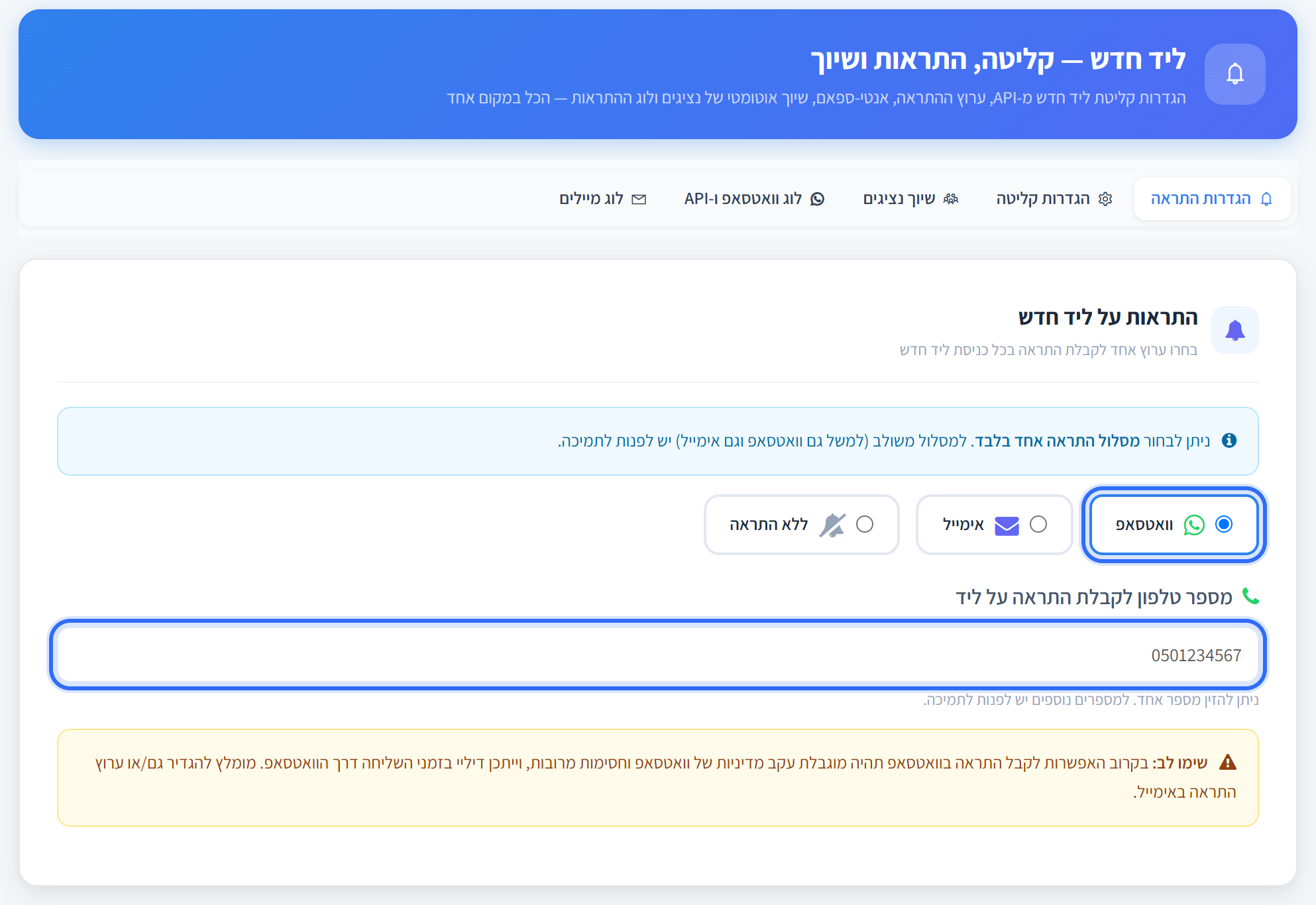The width and height of the screenshot is (1316, 905).
Task: Click the page title ליד חדש — קליטה, התראות ושיוך
Action: (x=998, y=59)
